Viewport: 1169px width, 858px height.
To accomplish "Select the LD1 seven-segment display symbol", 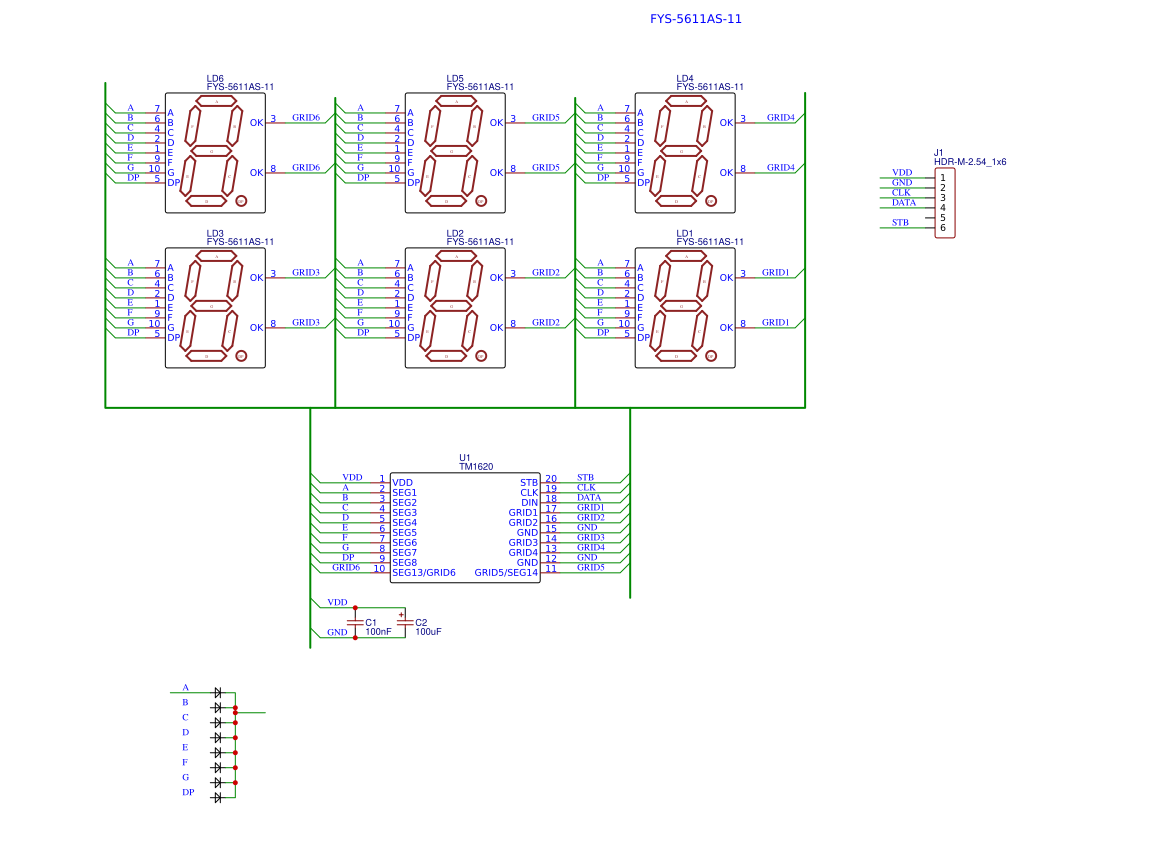I will point(686,308).
